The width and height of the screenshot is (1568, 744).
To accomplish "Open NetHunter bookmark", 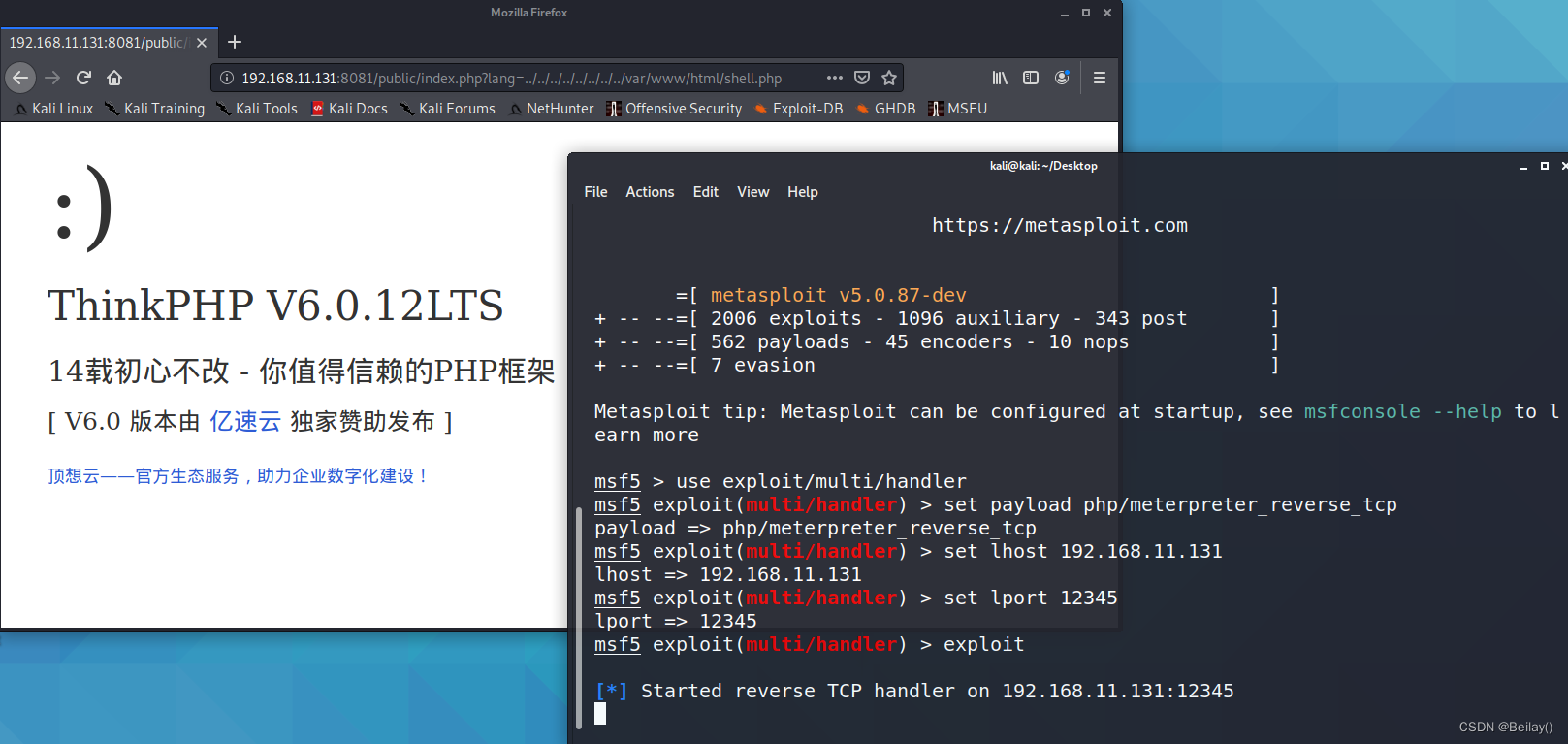I will pyautogui.click(x=551, y=109).
